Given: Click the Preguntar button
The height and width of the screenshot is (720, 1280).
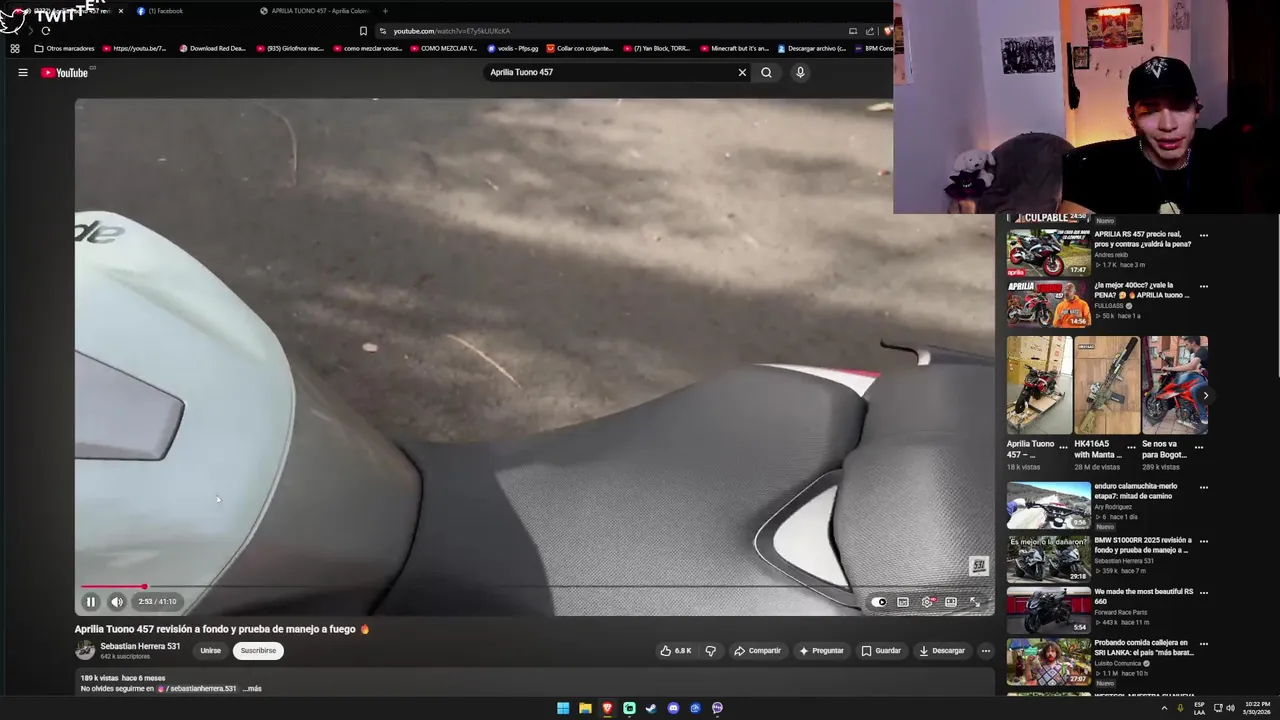Looking at the screenshot, I should click(821, 651).
